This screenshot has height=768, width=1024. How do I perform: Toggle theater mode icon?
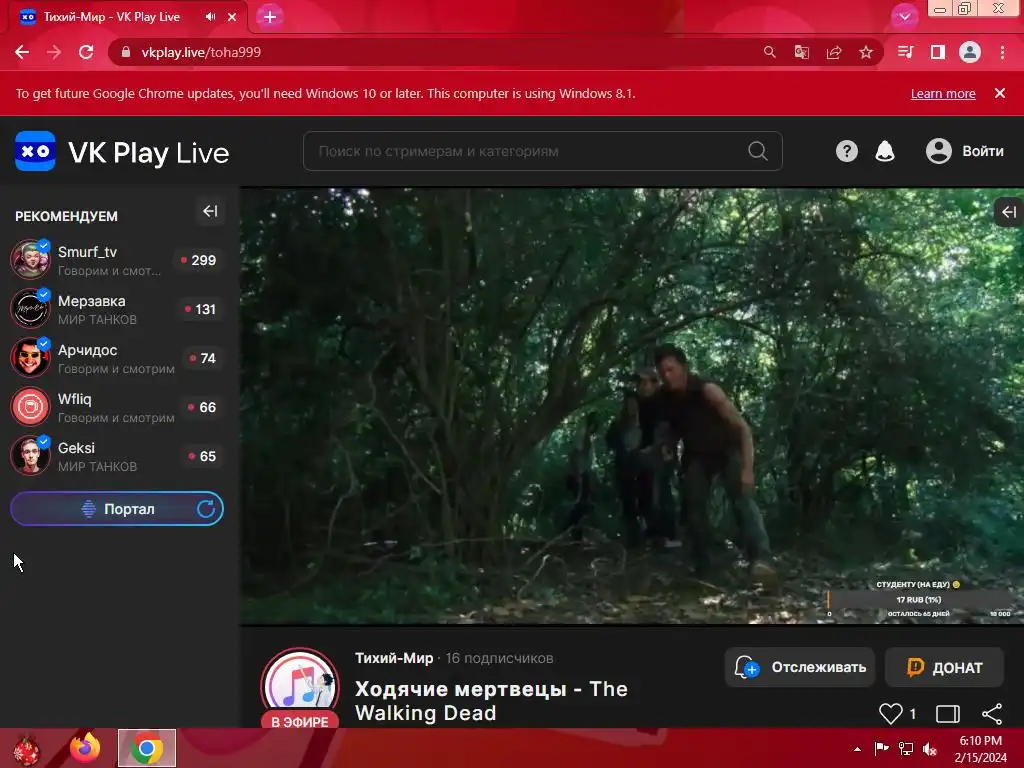point(948,714)
